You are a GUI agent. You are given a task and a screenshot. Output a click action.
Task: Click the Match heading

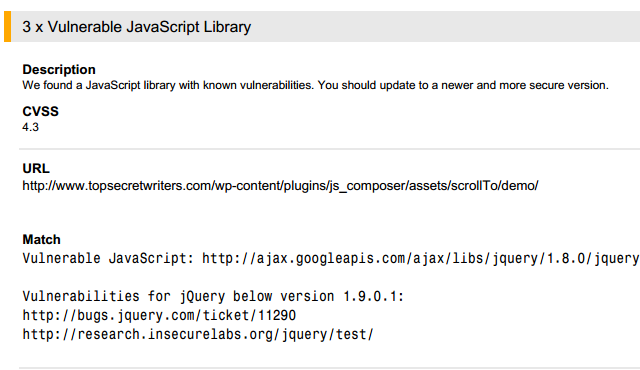tap(41, 239)
